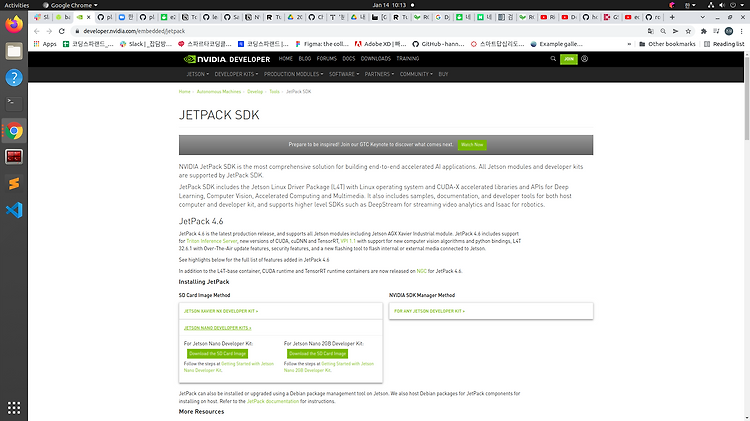Open the Other bookmarks folder
Image resolution: width=750 pixels, height=421 pixels.
667,44
